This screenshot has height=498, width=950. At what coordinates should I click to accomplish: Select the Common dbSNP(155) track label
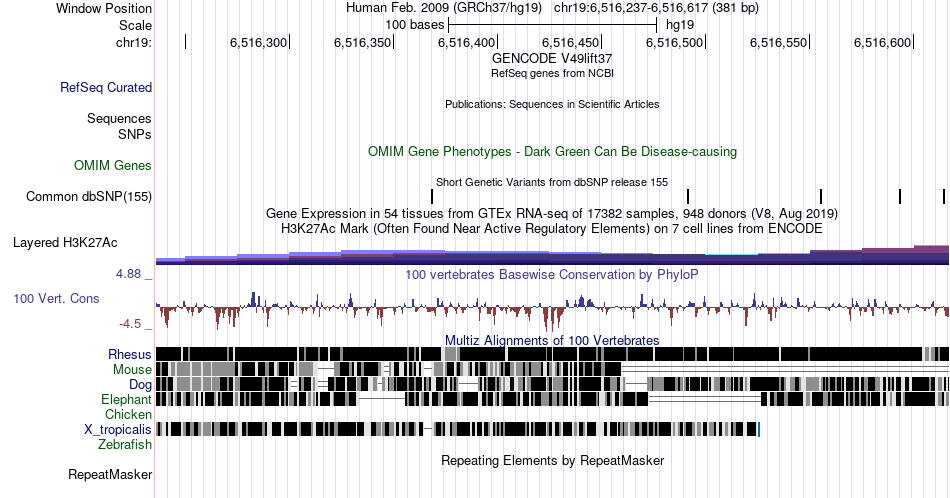coord(89,196)
